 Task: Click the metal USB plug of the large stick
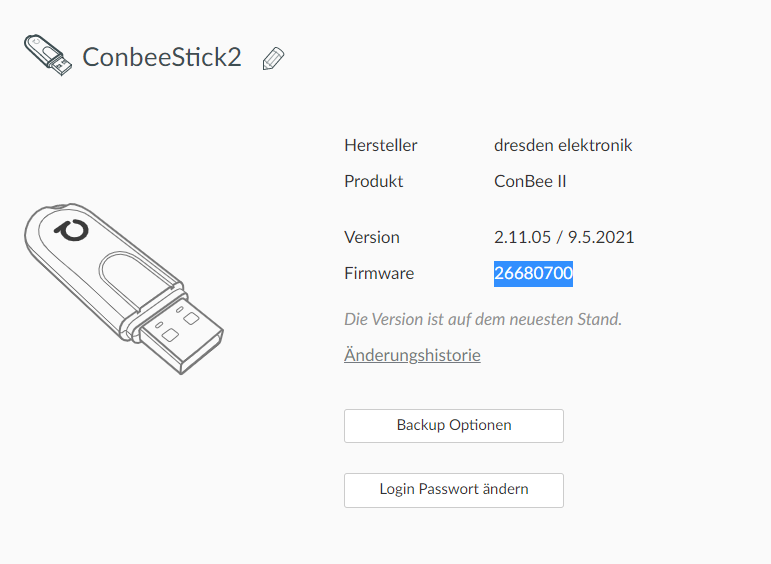[182, 336]
